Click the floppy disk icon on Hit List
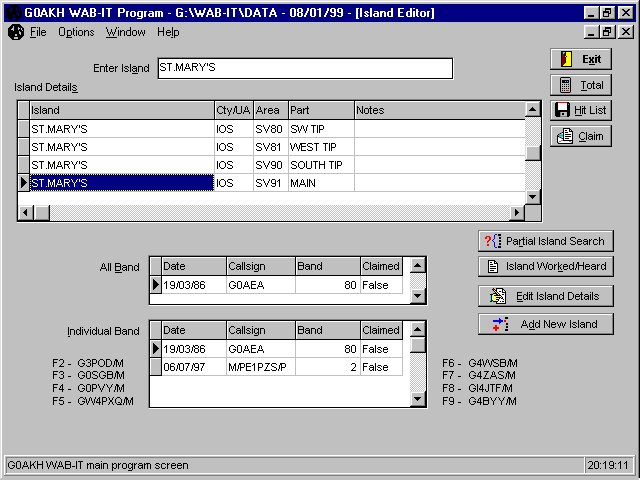This screenshot has width=640, height=480. tap(562, 110)
